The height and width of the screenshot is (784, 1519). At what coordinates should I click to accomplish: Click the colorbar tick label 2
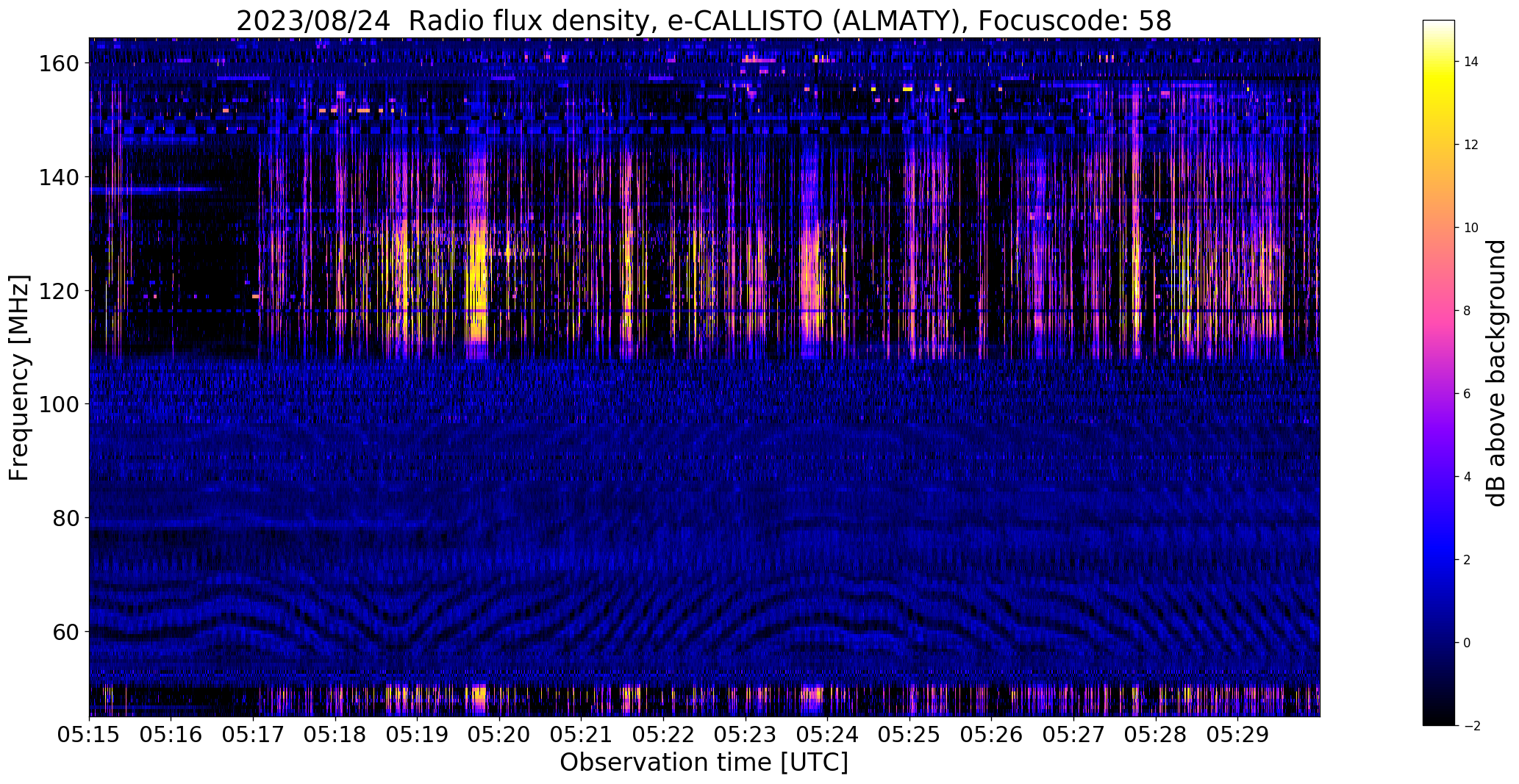[x=1468, y=561]
